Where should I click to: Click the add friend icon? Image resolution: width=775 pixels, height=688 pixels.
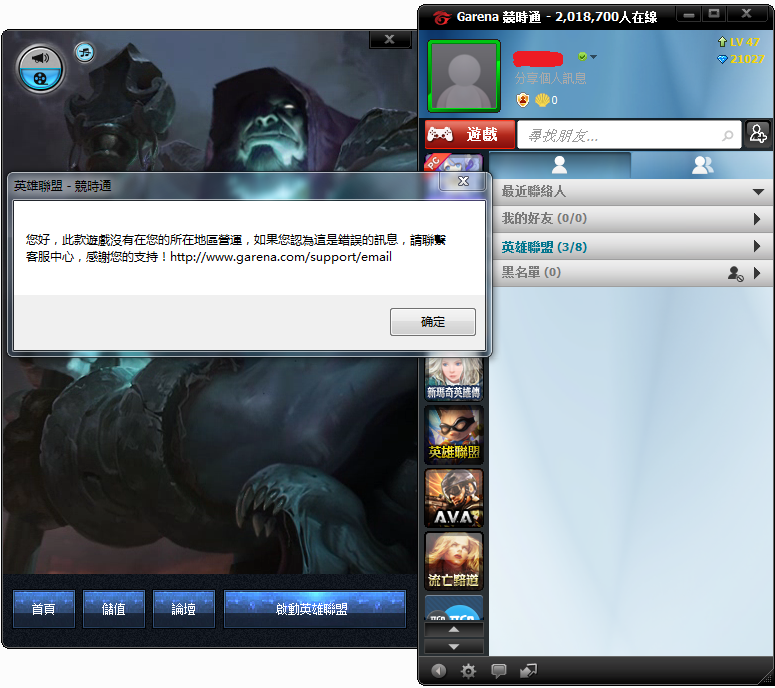point(758,134)
